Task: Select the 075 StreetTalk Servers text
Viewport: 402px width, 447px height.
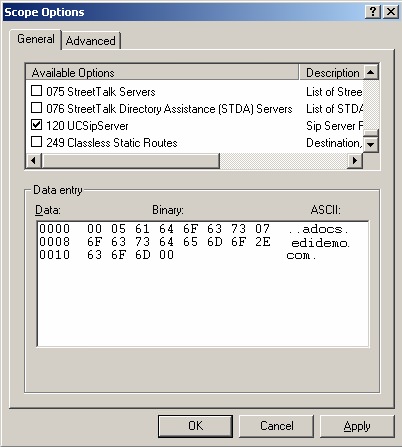Action: click(101, 92)
